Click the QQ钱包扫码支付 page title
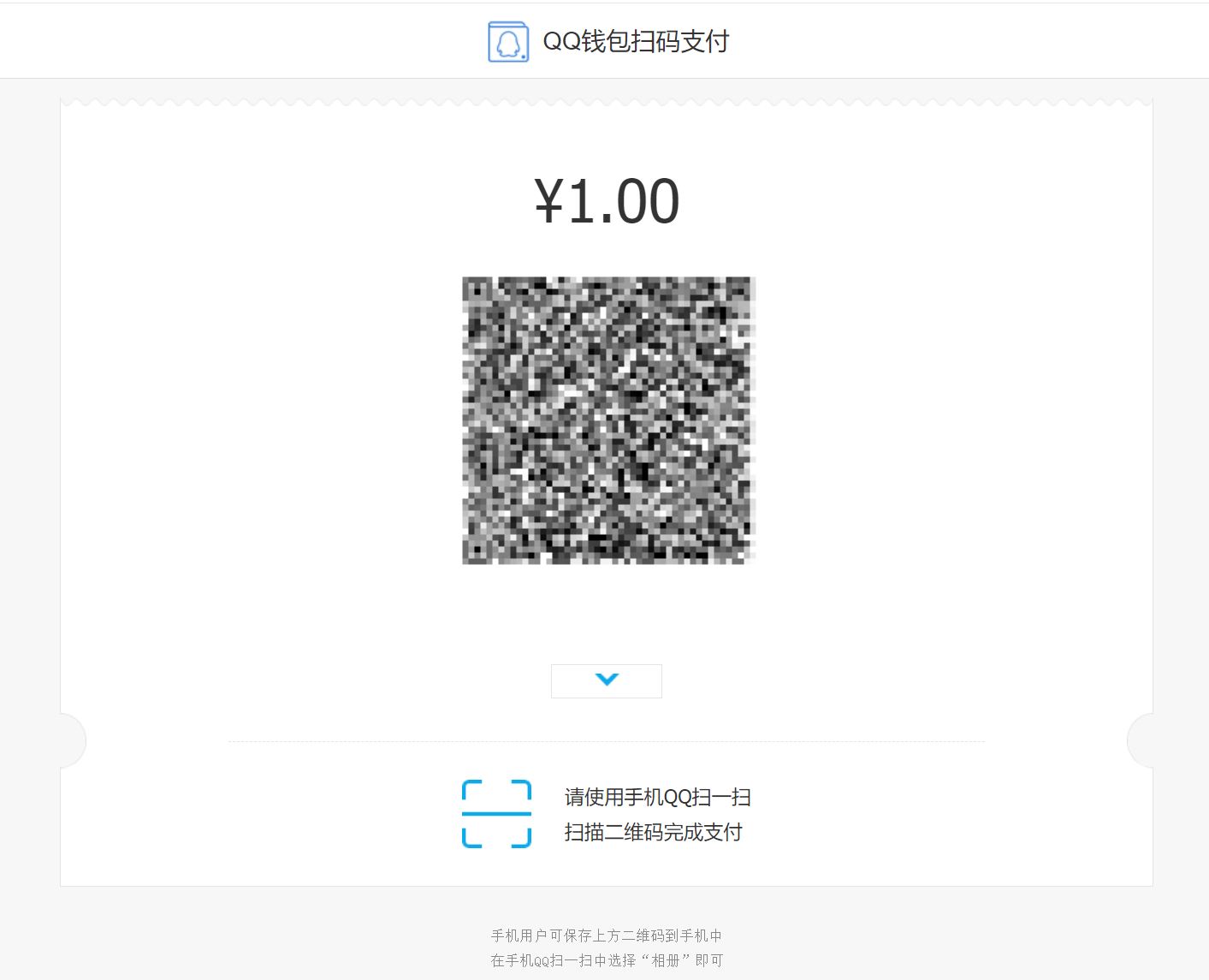1209x980 pixels. [636, 41]
